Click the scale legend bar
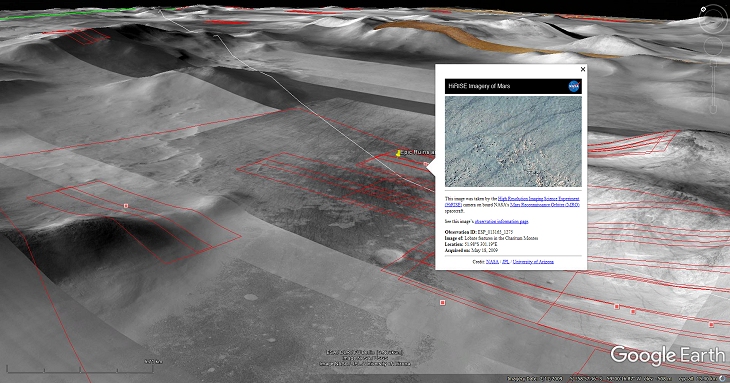 coord(80,369)
